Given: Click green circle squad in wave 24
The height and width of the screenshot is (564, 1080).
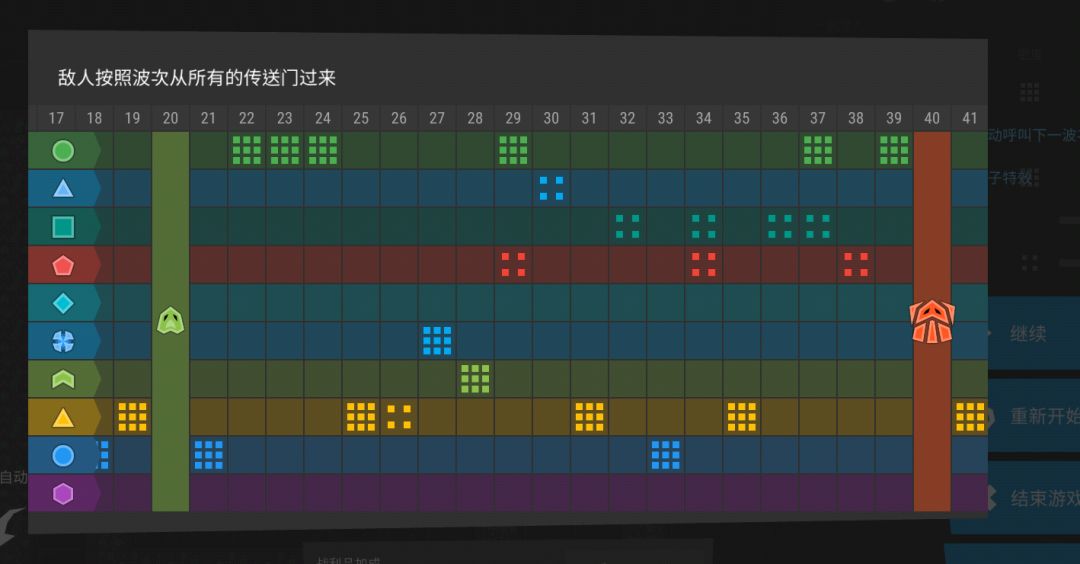Looking at the screenshot, I should coord(323,150).
